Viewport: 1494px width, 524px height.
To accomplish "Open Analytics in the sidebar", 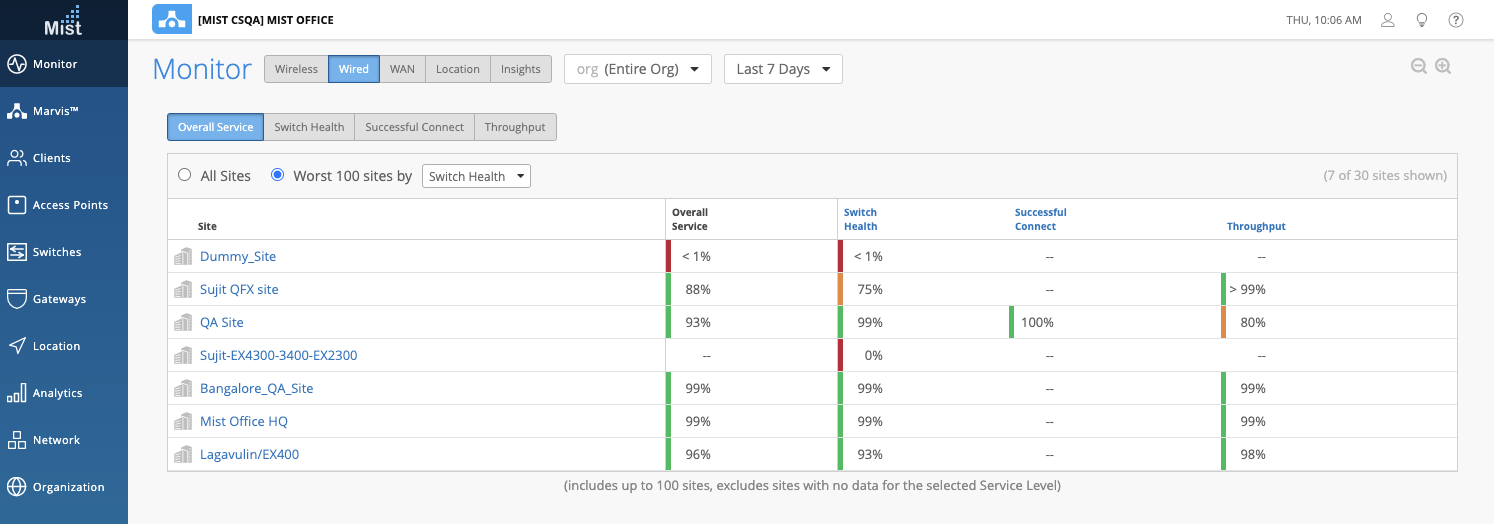I will point(57,393).
